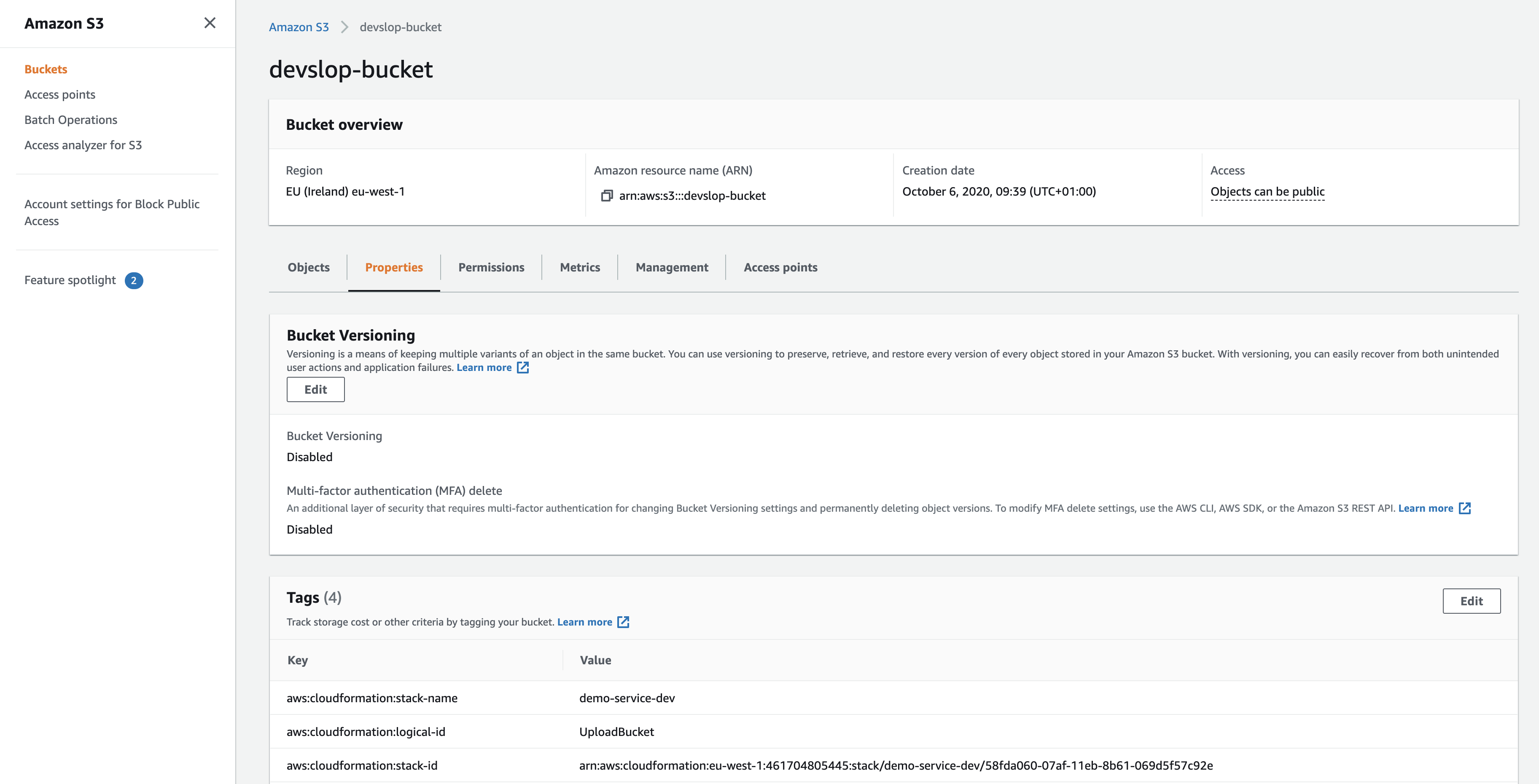This screenshot has height=784, width=1539.
Task: Select tag key aws:cloudformation:stack-name
Action: [x=372, y=698]
